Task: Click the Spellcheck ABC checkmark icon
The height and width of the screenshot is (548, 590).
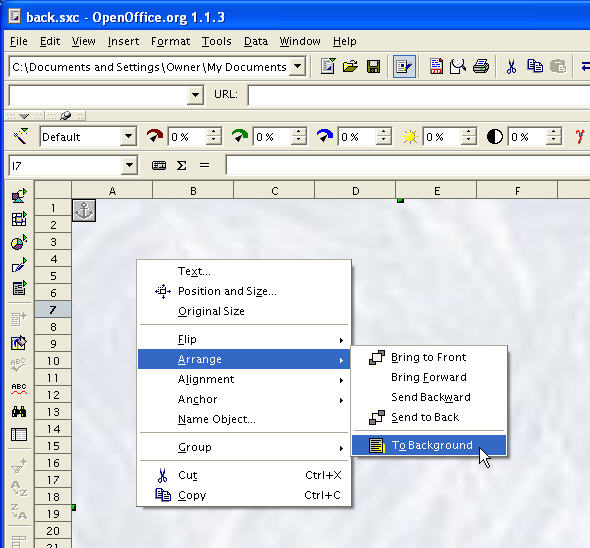Action: coord(19,365)
